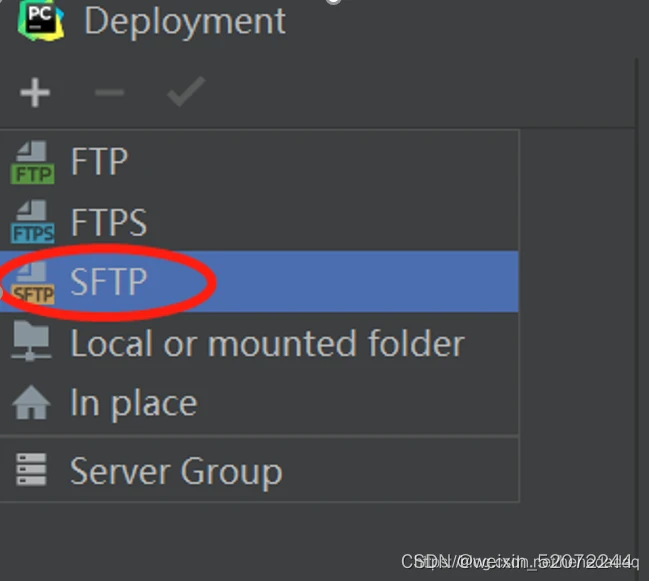Click the CSDN watermark text

pyautogui.click(x=519, y=562)
